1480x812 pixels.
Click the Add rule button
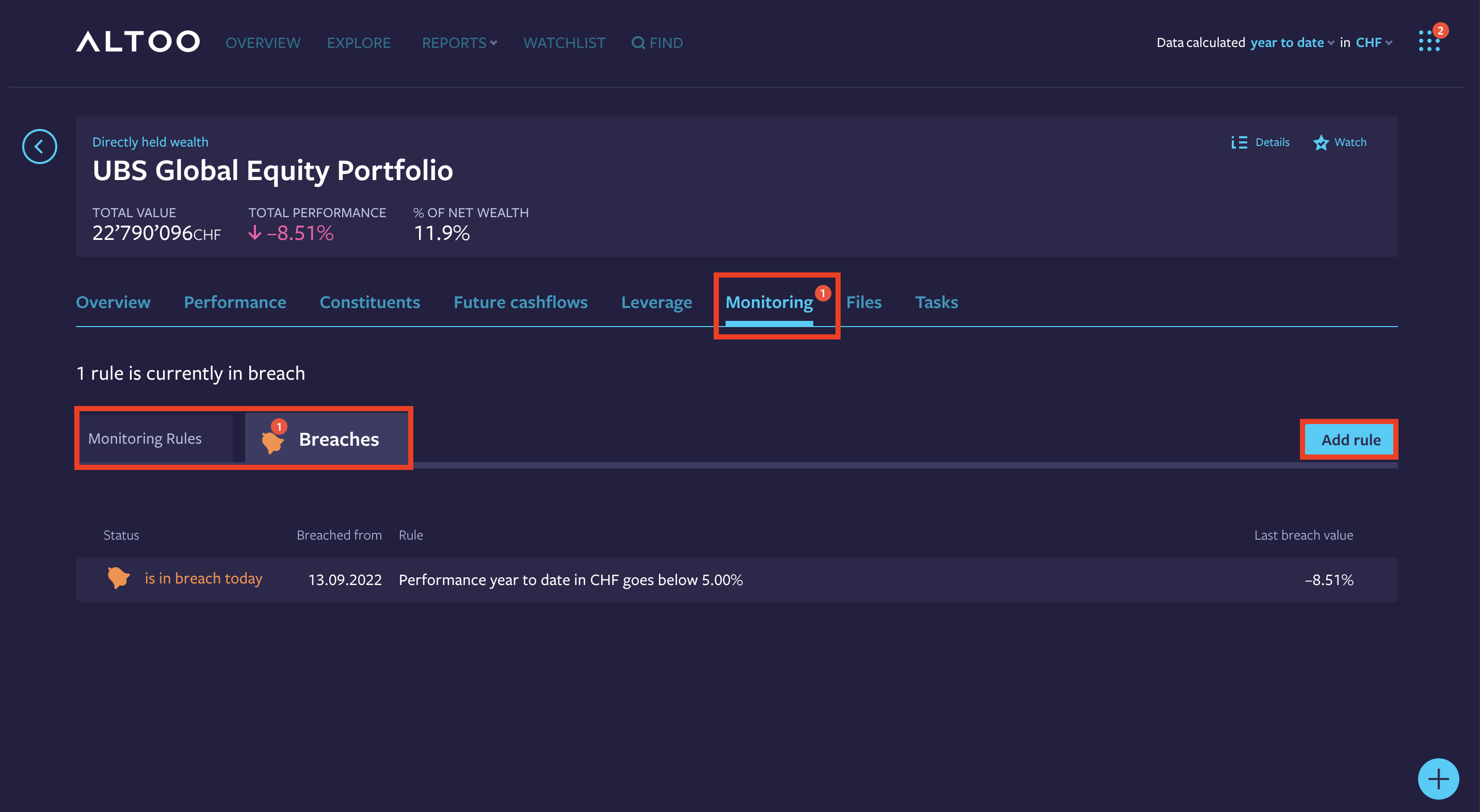pos(1349,440)
